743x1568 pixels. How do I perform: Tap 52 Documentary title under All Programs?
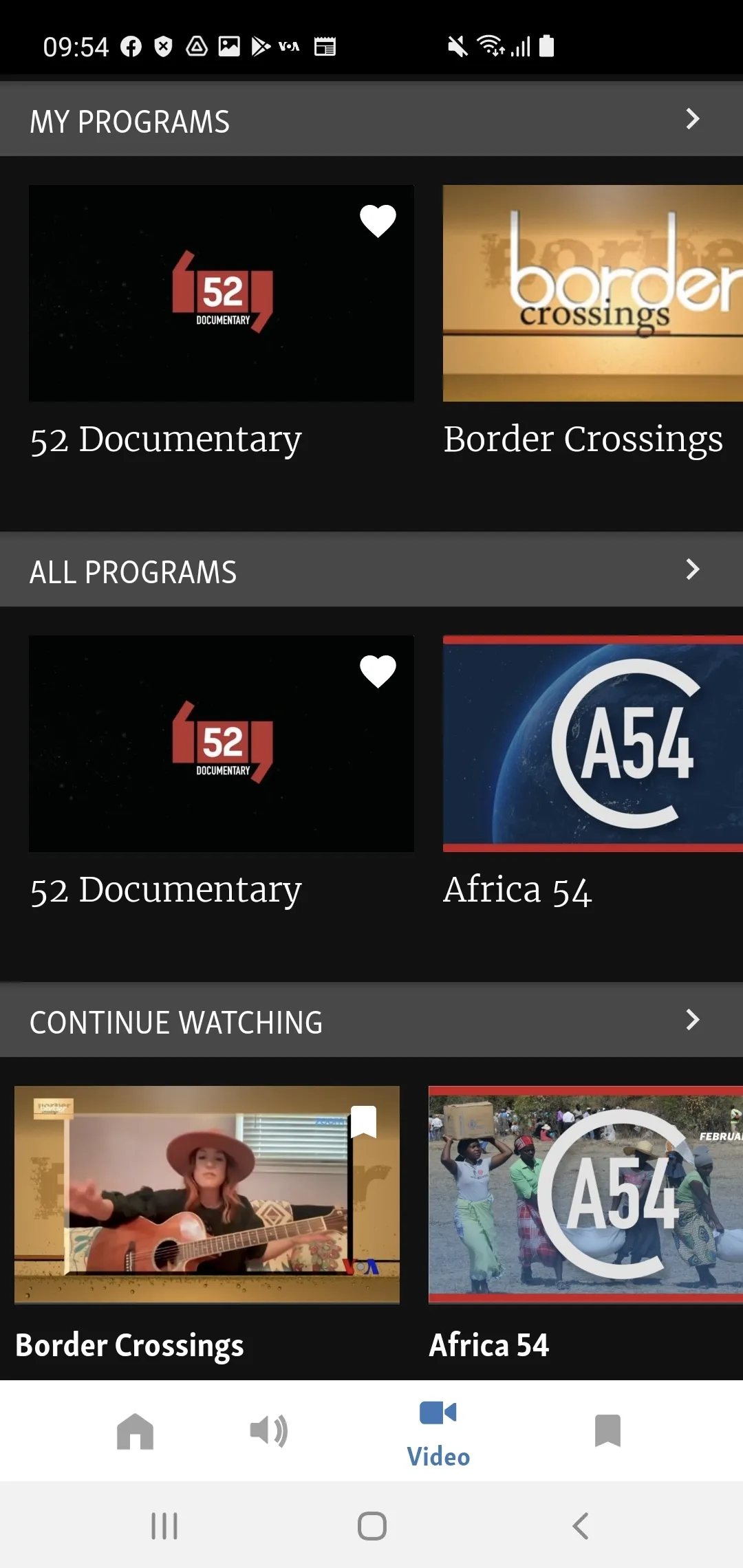click(166, 890)
